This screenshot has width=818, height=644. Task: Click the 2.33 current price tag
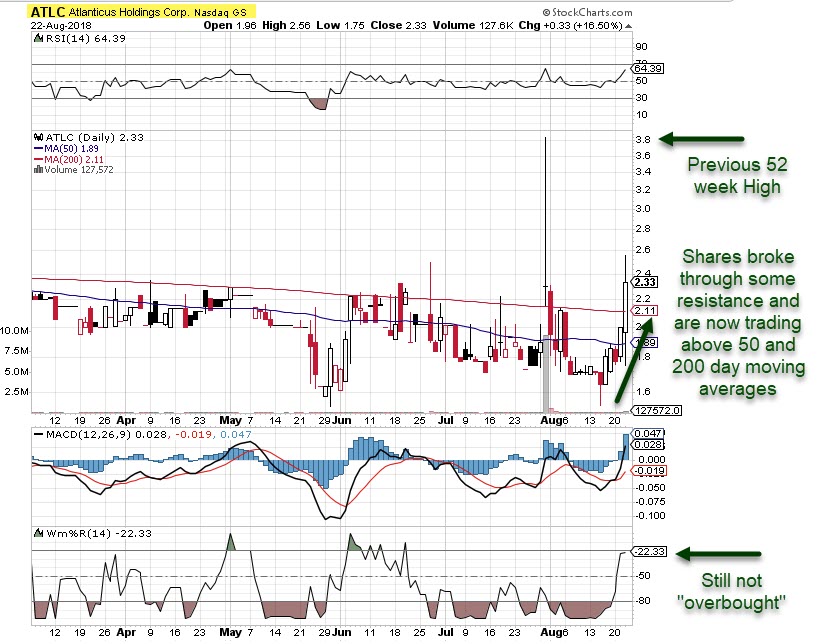tap(645, 282)
